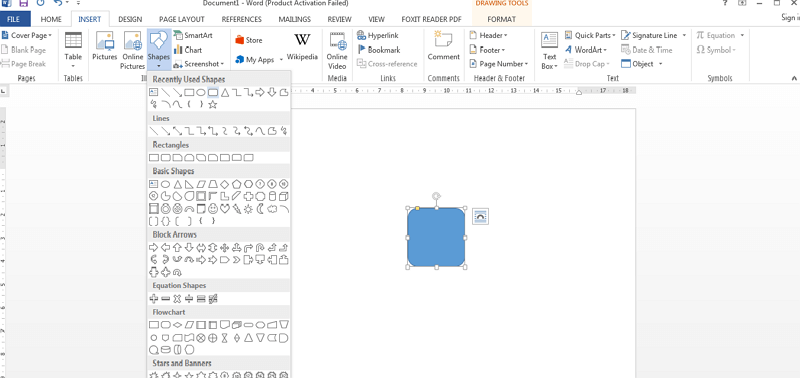This screenshot has height=378, width=800.
Task: Insert a SmartArt graphic
Action: [193, 35]
